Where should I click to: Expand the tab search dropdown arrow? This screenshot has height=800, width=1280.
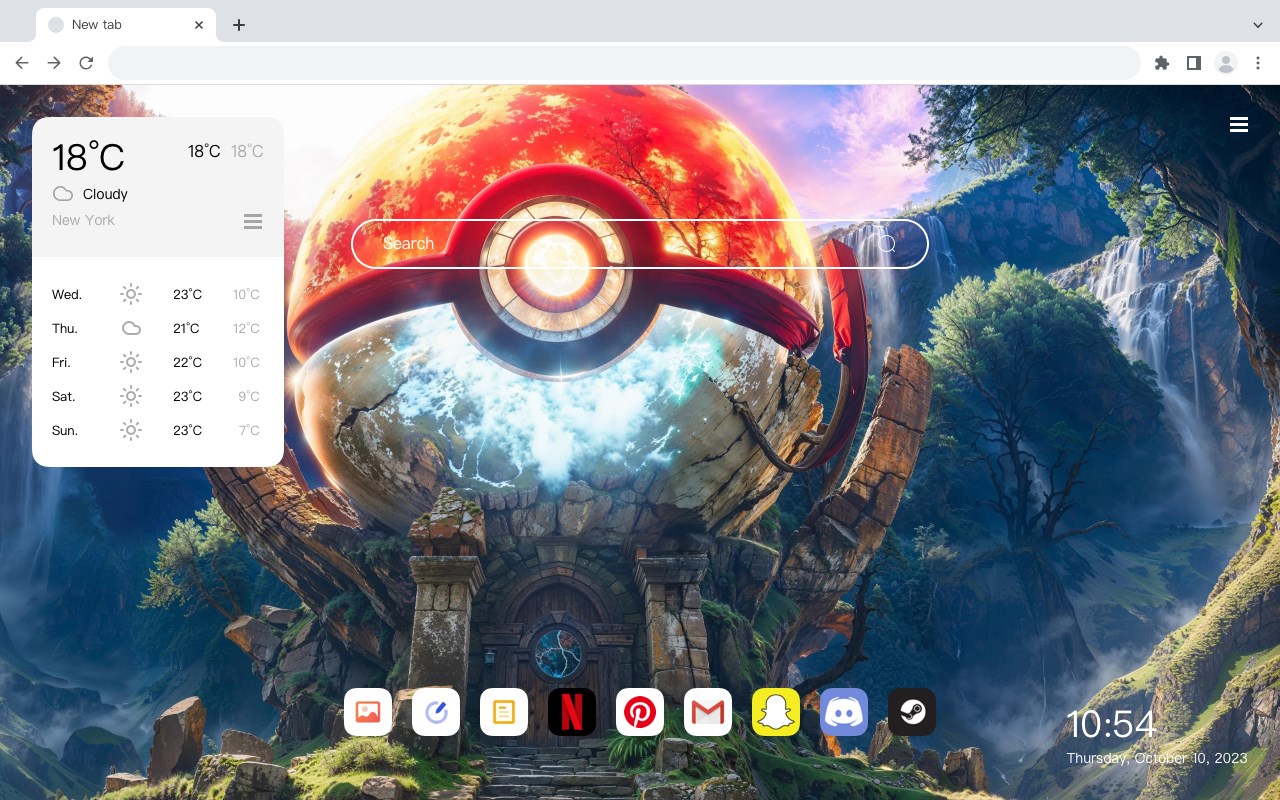1258,25
